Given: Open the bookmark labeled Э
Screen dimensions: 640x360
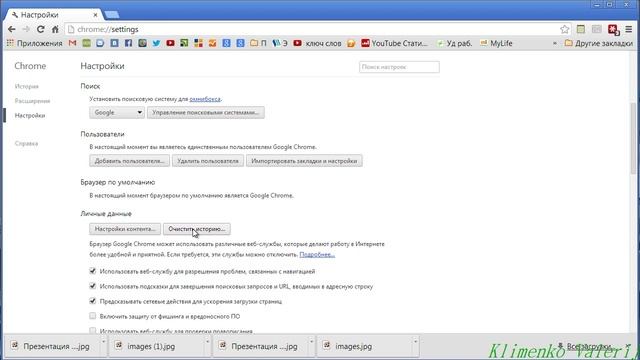Looking at the screenshot, I should coord(280,43).
